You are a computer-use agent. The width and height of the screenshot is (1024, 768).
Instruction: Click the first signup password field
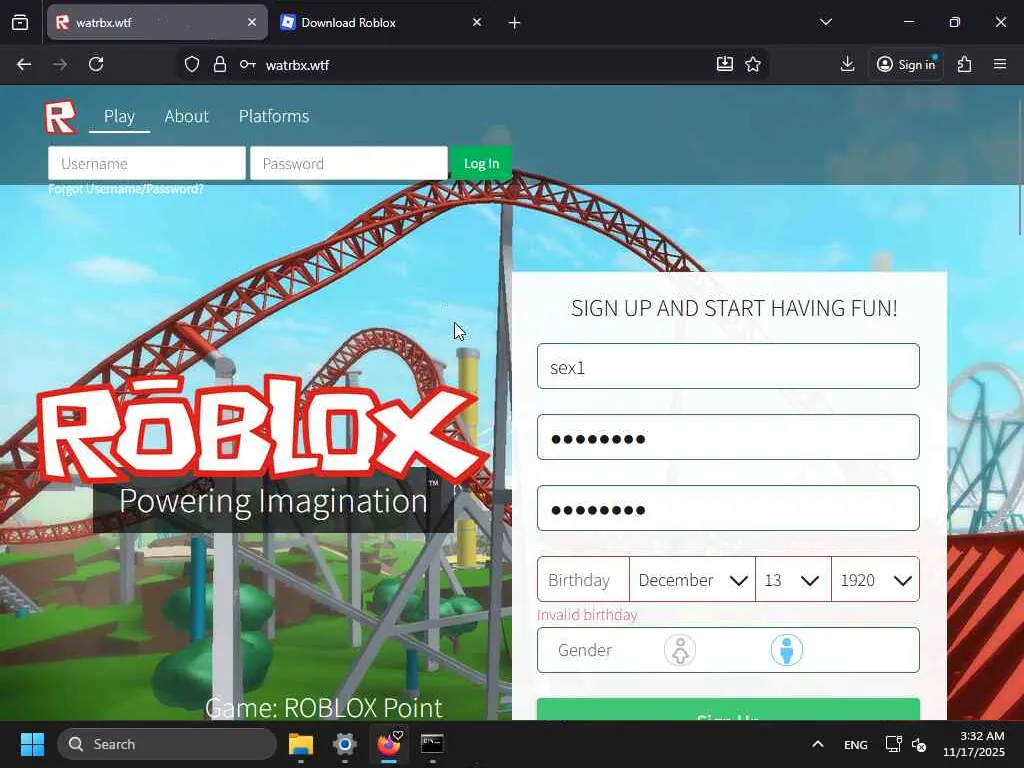[x=728, y=437]
